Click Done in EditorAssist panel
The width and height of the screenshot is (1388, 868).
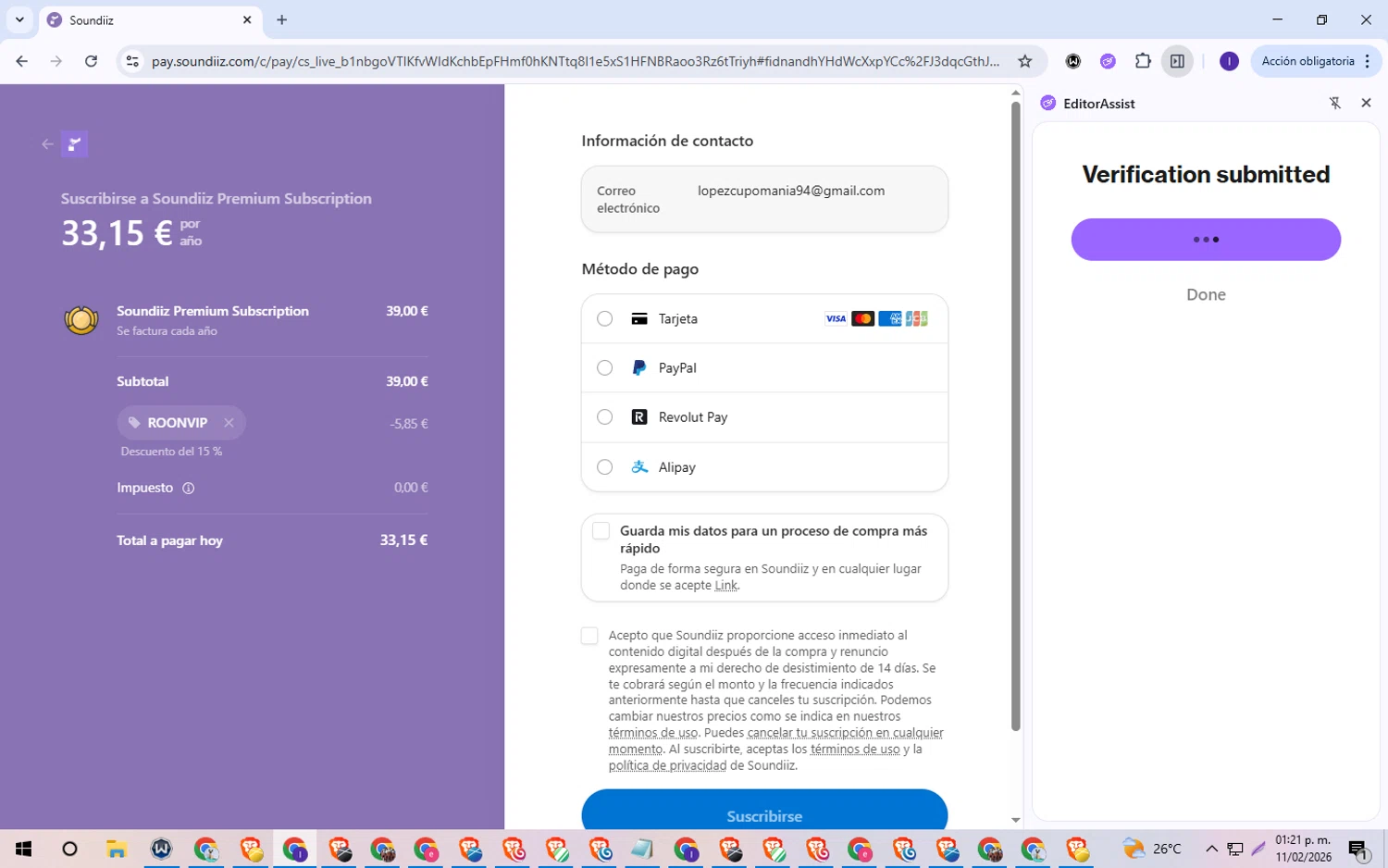pos(1206,294)
